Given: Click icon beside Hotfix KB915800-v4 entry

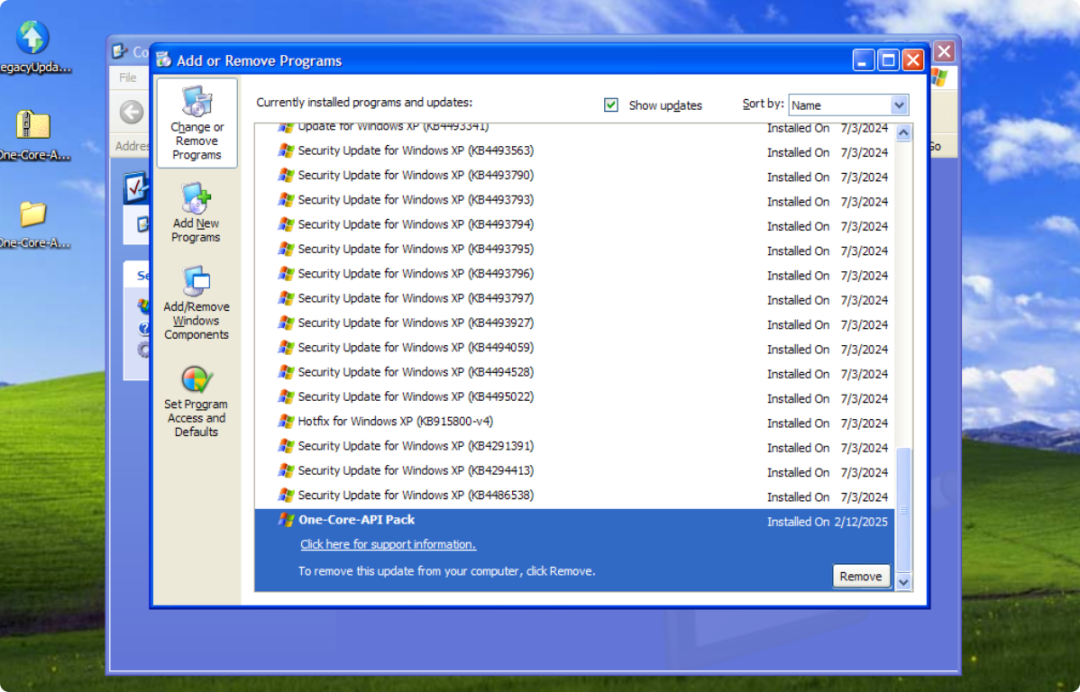Looking at the screenshot, I should pos(286,422).
